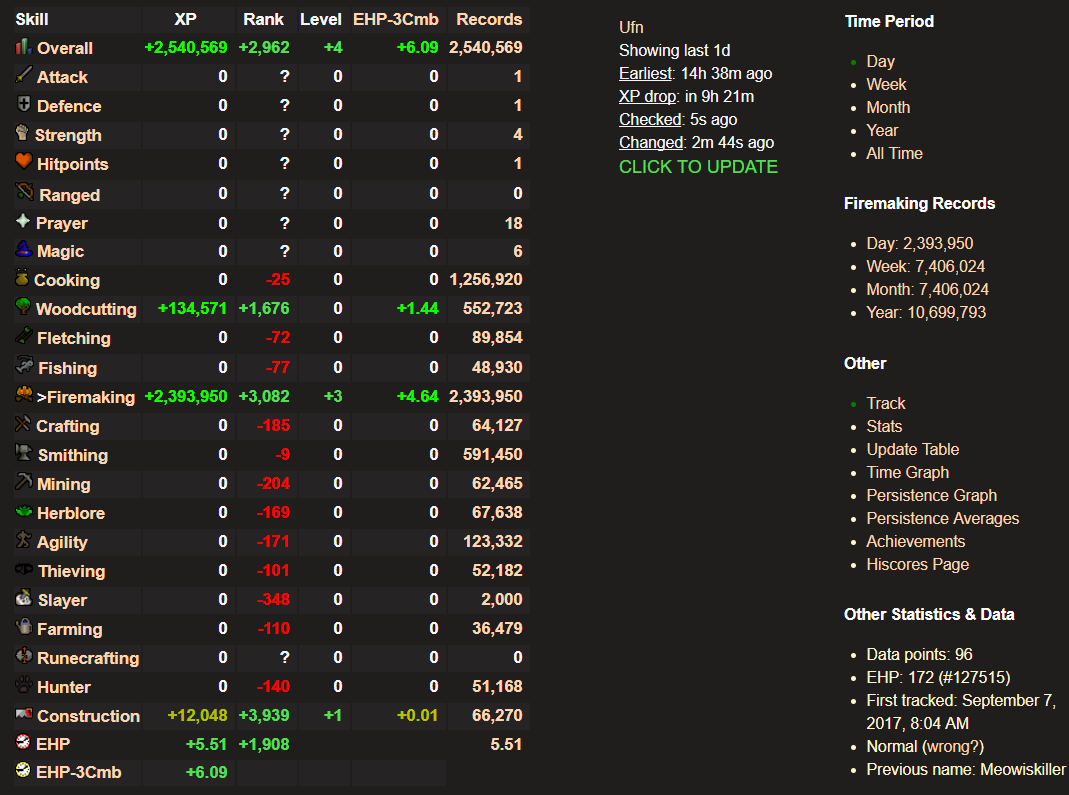Click the Slayer skull icon
This screenshot has height=795, width=1069.
coord(24,598)
